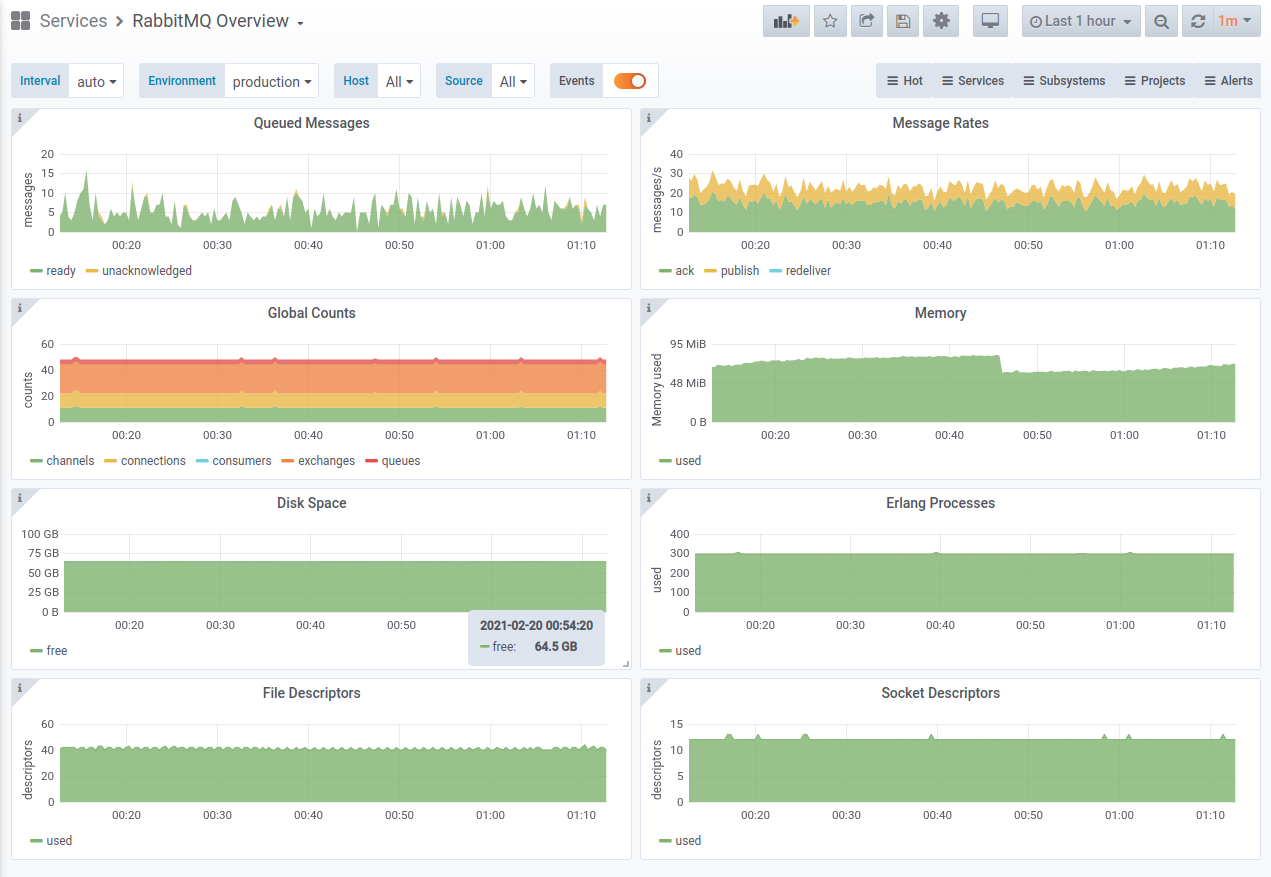Image resolution: width=1271 pixels, height=877 pixels.
Task: Save the dashboard using the floppy disk icon
Action: click(903, 21)
